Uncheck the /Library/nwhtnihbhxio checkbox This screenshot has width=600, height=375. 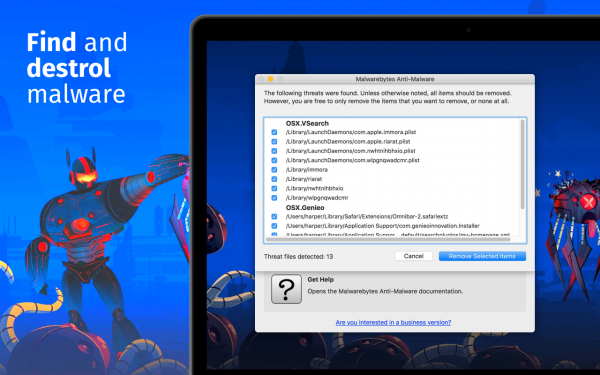click(x=274, y=188)
